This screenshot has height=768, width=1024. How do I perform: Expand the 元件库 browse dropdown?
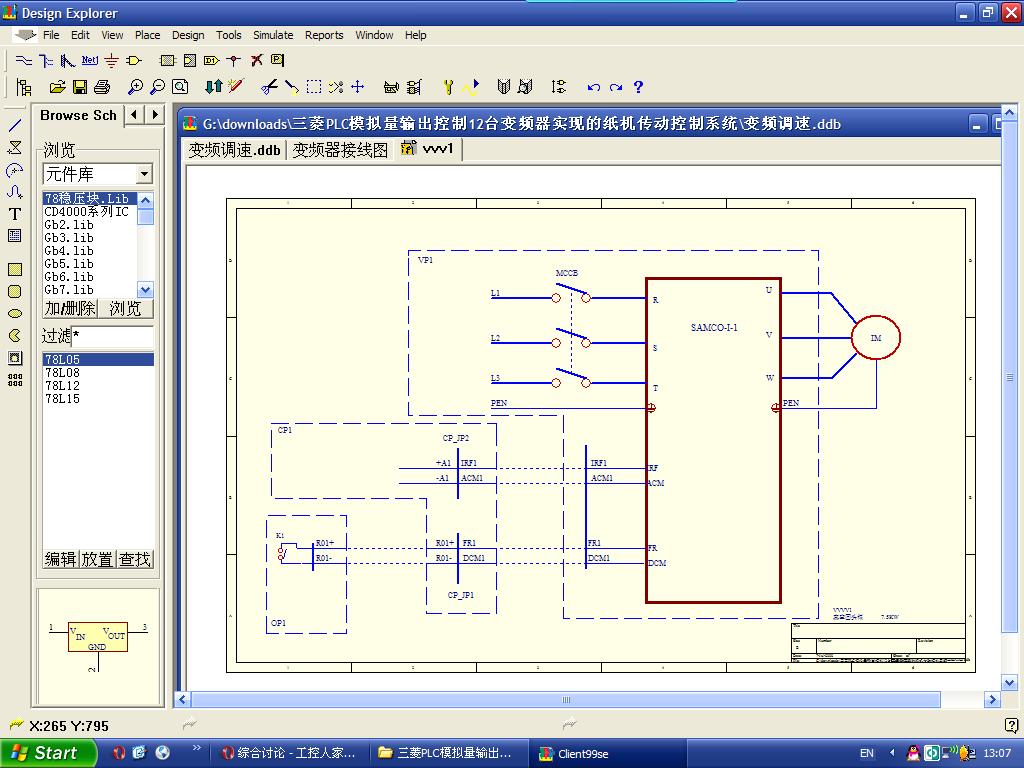[x=144, y=174]
